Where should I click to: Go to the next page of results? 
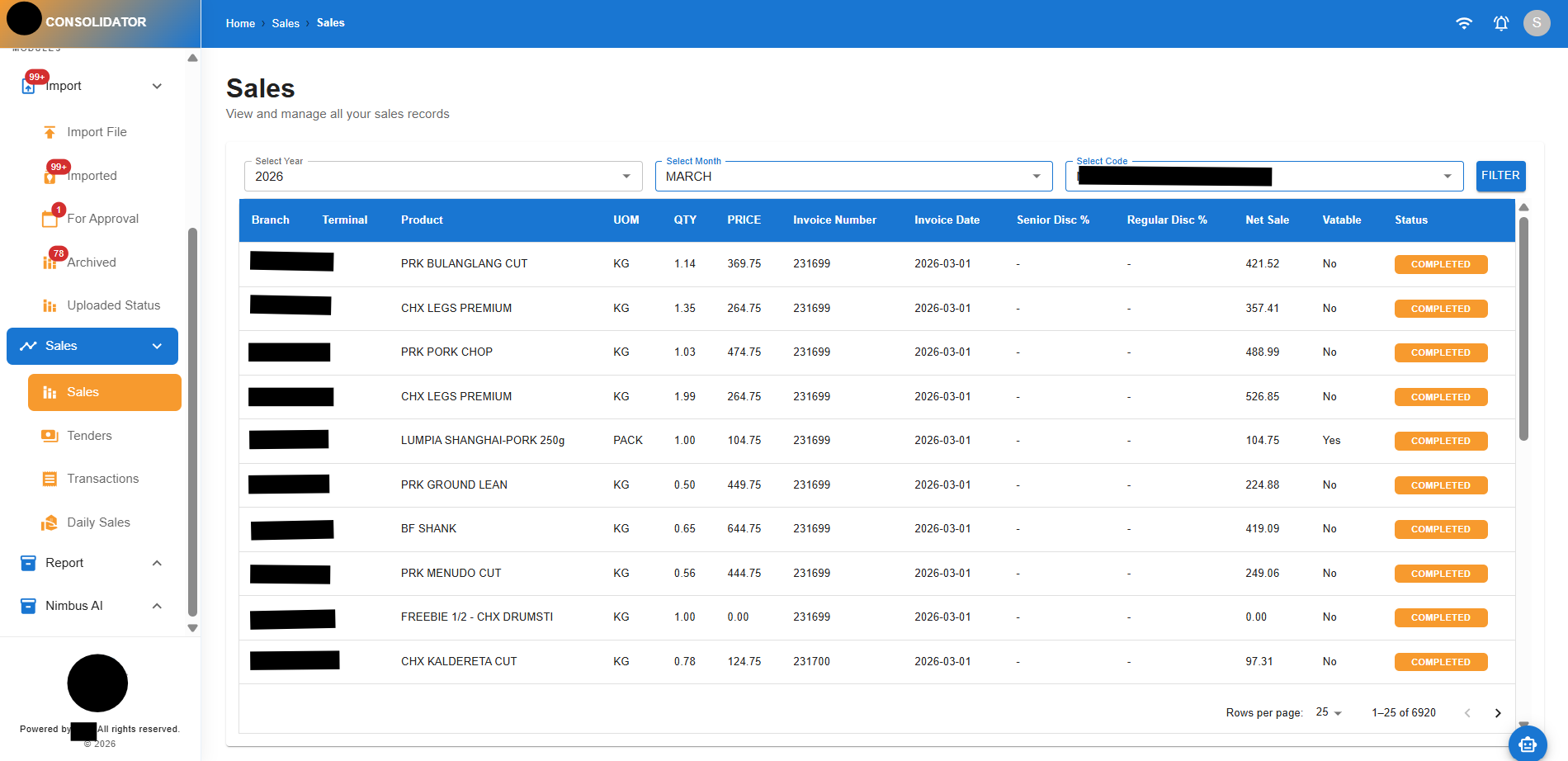coord(1498,712)
